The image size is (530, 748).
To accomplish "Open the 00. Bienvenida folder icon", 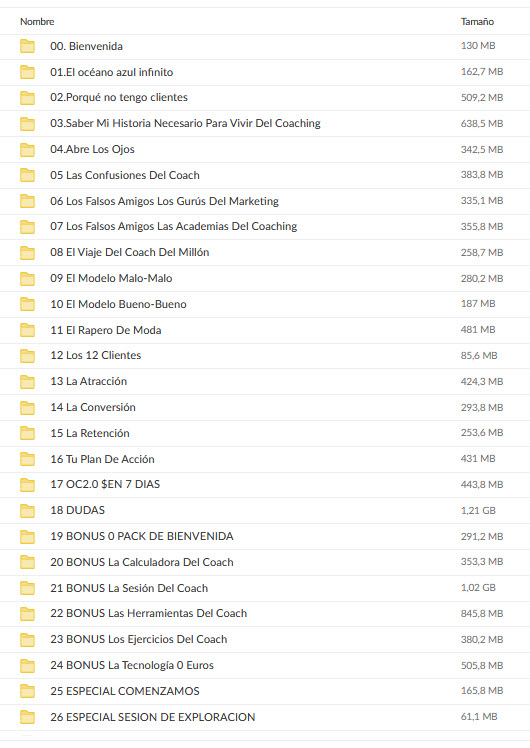I will pos(27,46).
